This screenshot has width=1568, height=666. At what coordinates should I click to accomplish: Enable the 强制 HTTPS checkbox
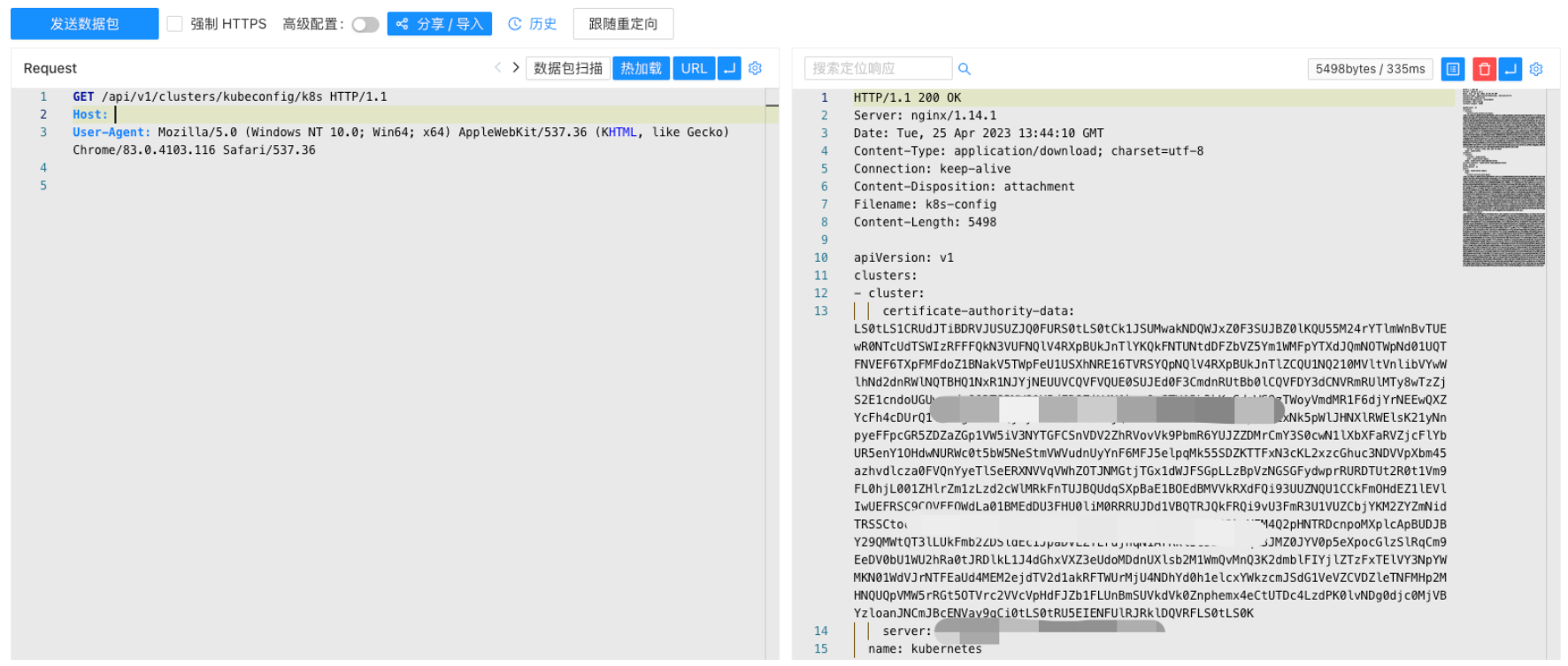175,24
